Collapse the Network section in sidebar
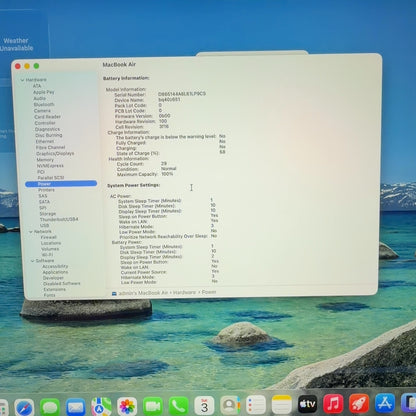This screenshot has height=416, width=416. [31, 232]
